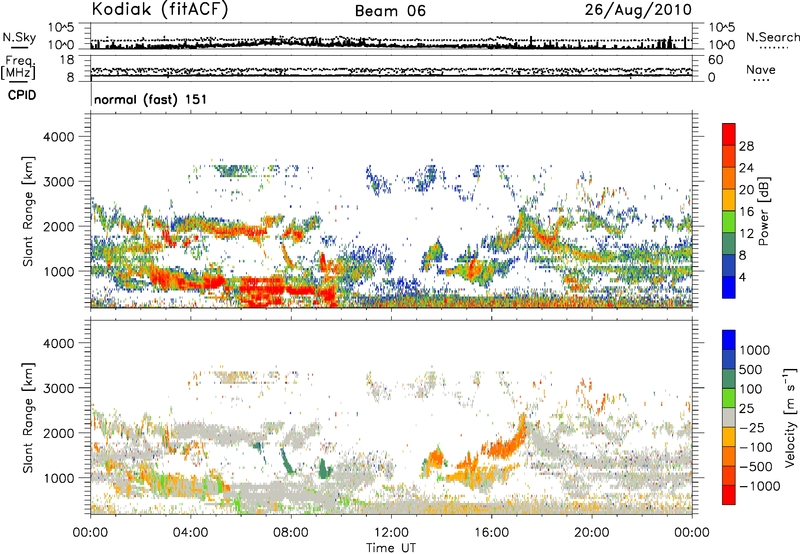Click the '12:00' time axis tick label
Viewport: 800px width, 554px height.
click(391, 533)
